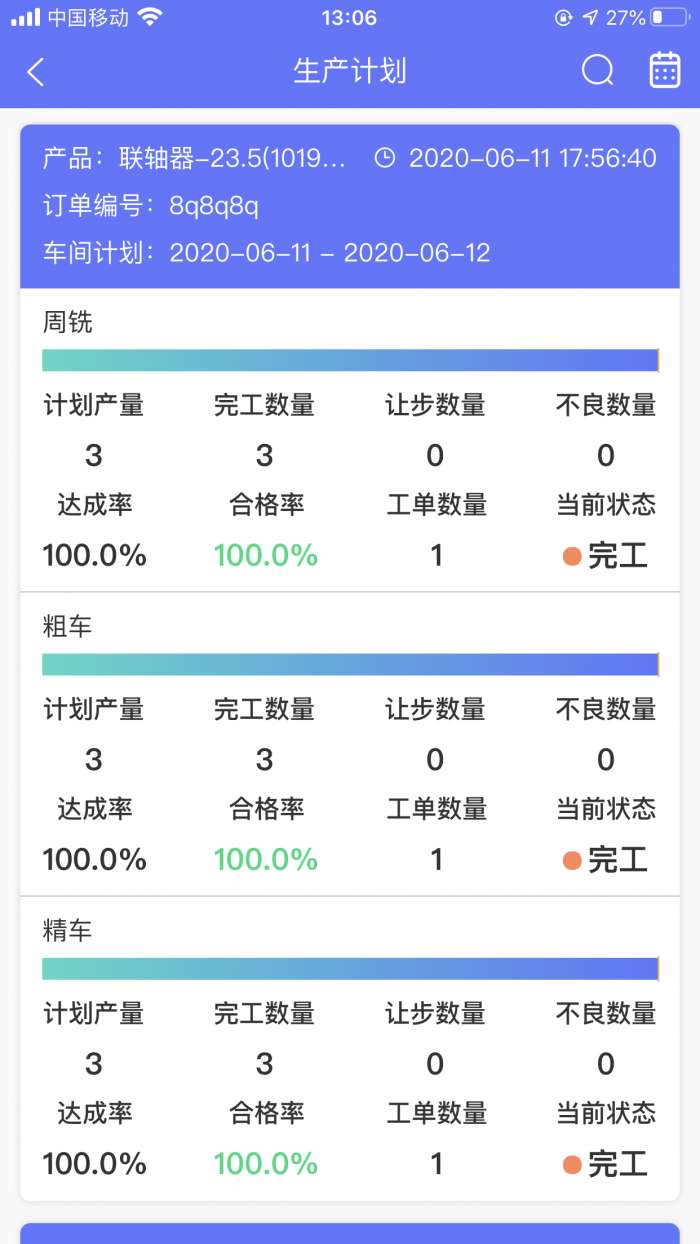Tap the clock icon beside the timestamp
Screen dimensions: 700x1244
coord(385,158)
